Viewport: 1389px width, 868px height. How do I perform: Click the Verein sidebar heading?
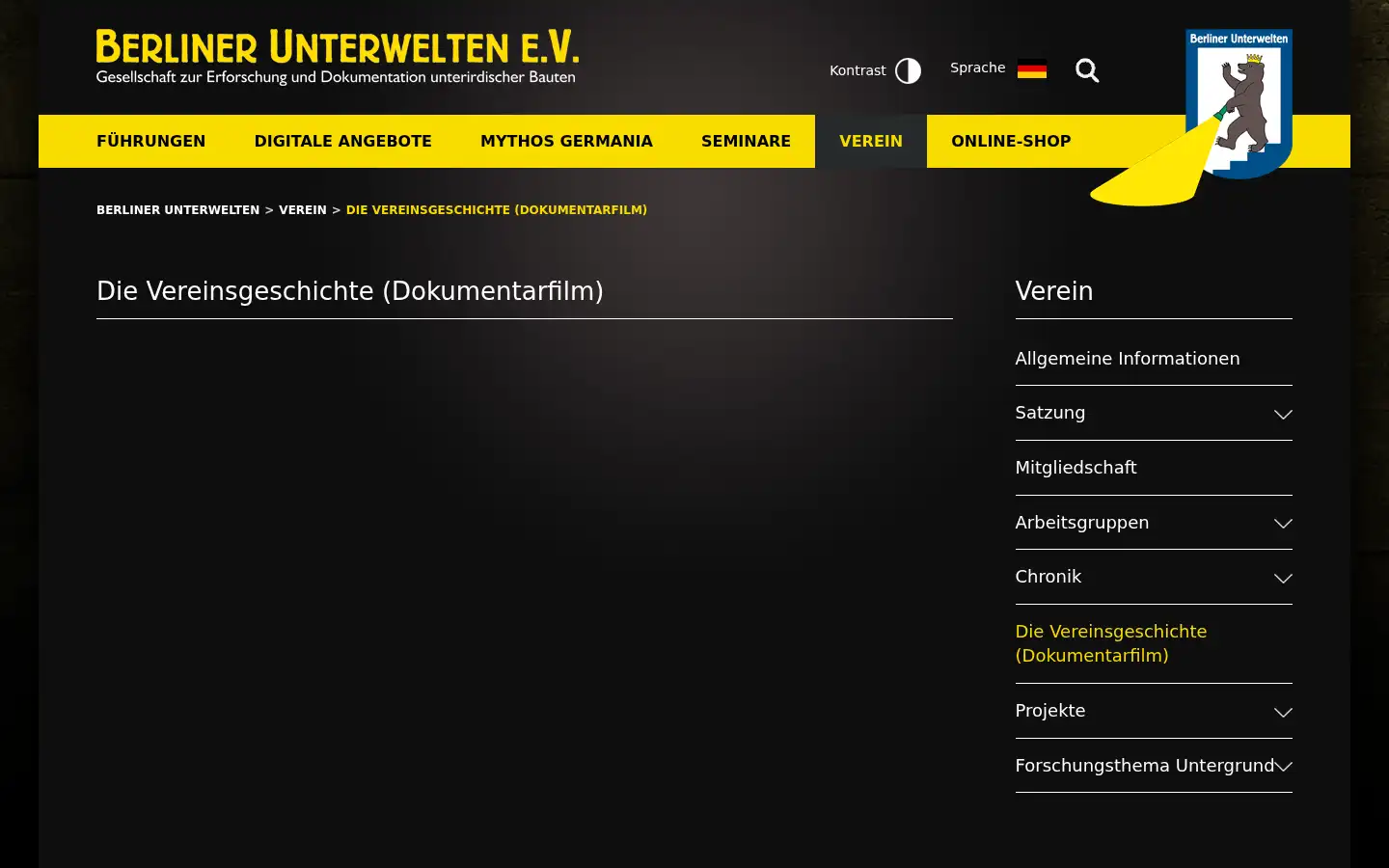[1054, 291]
